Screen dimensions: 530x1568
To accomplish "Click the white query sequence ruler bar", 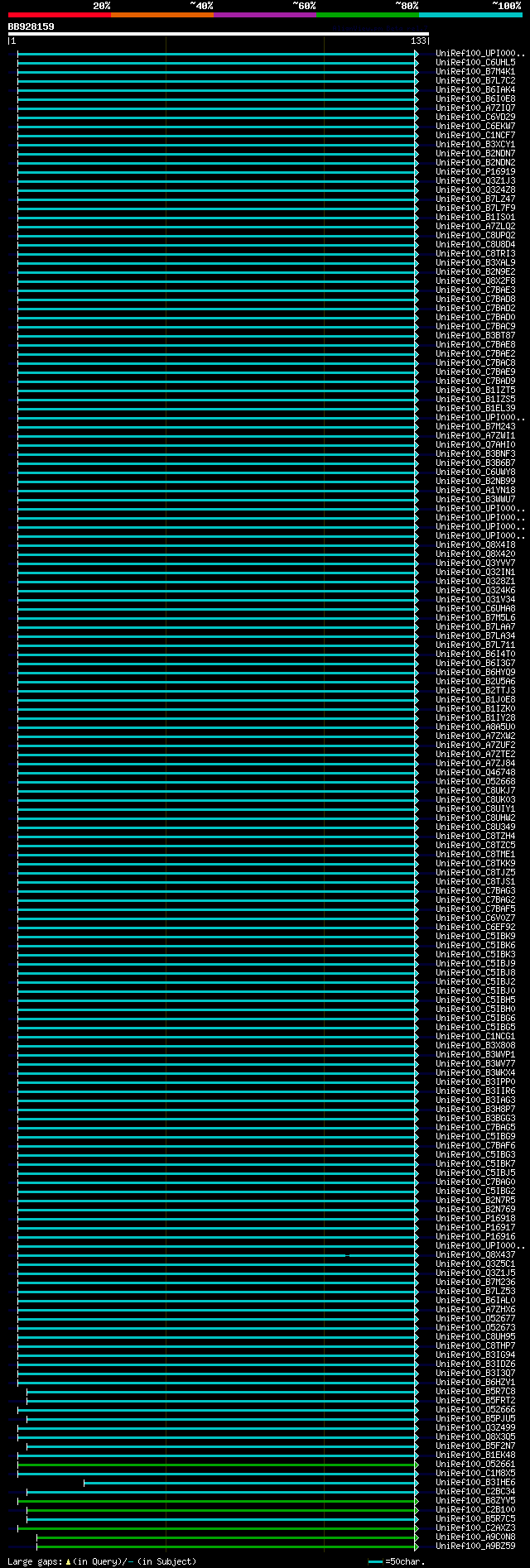I will pyautogui.click(x=219, y=34).
